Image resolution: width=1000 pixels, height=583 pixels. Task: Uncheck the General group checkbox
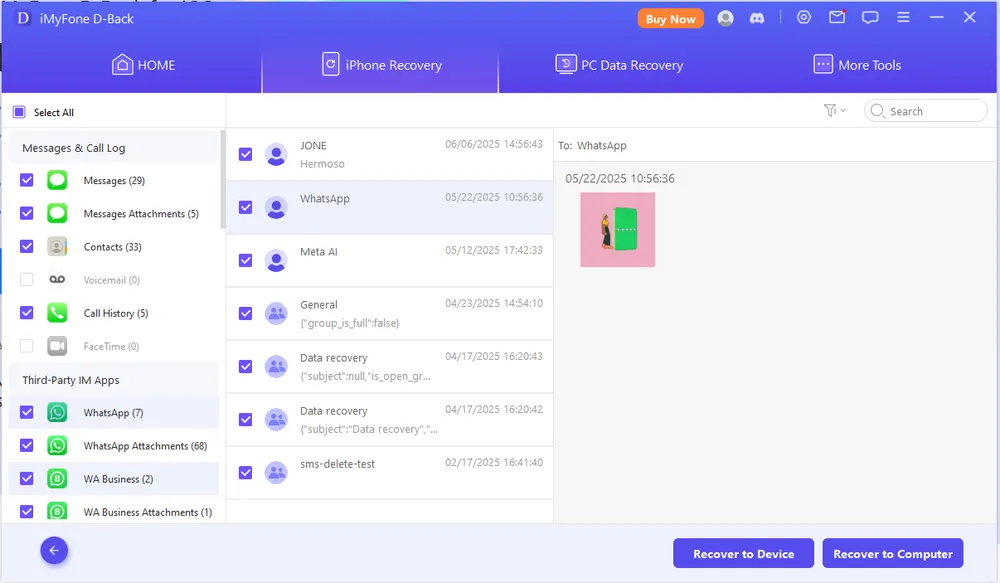pos(246,313)
